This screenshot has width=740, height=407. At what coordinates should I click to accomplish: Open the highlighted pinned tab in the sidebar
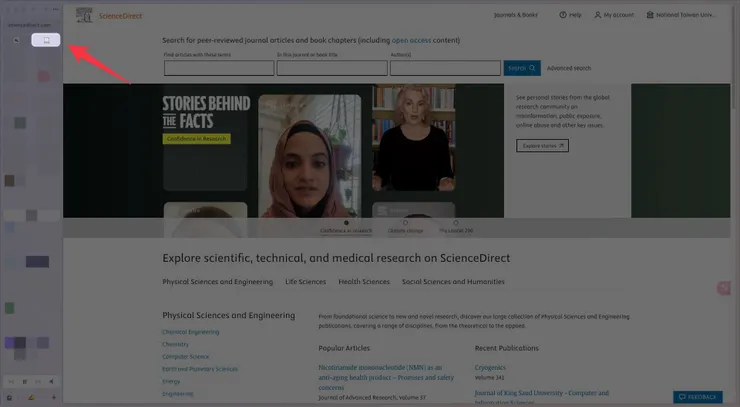[46, 40]
